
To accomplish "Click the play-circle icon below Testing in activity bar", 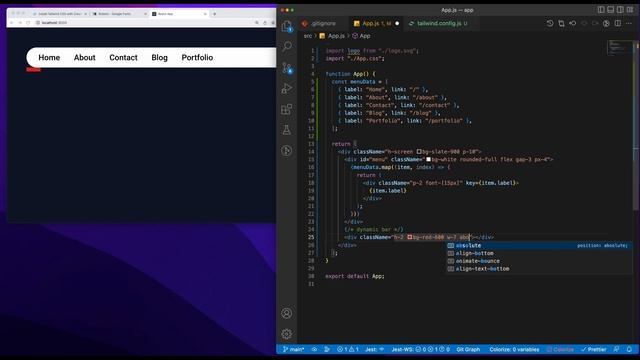I will (x=287, y=151).
